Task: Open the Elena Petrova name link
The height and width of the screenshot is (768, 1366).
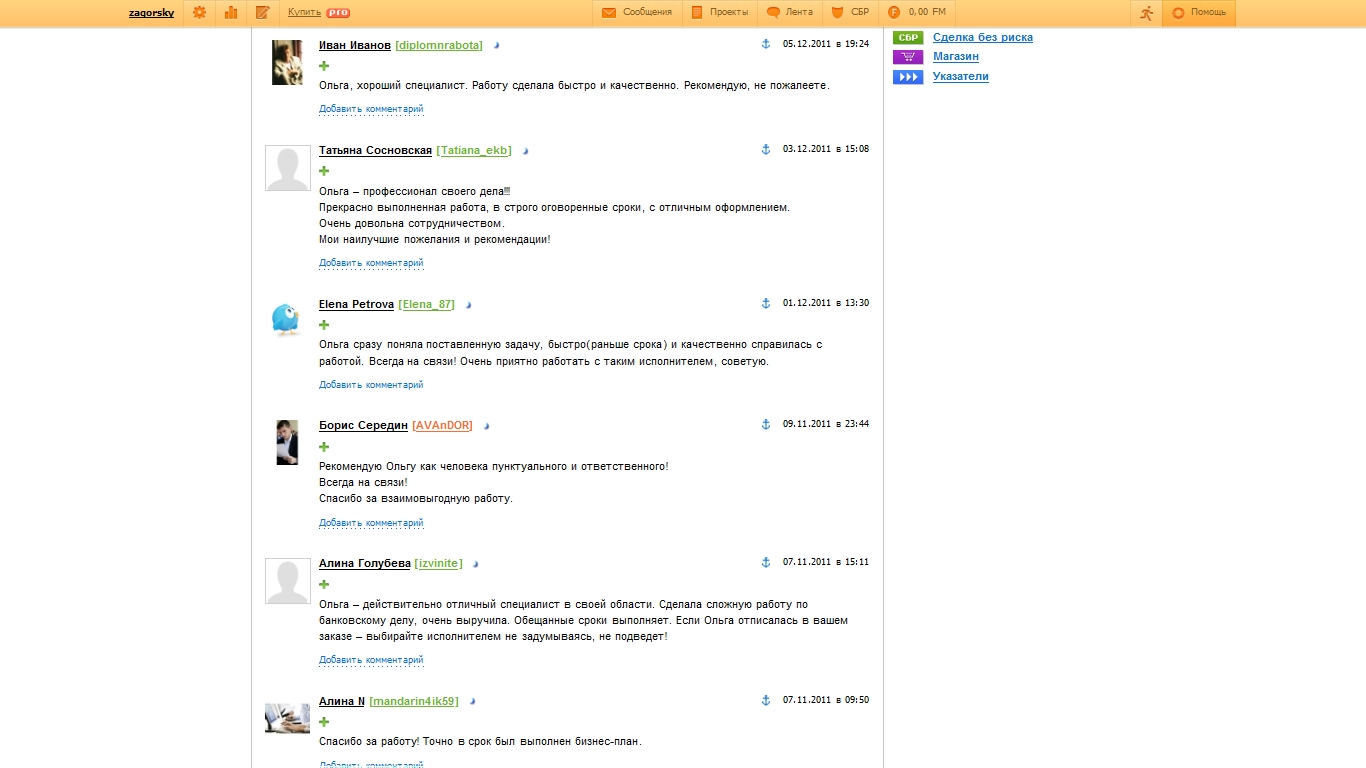Action: click(357, 305)
